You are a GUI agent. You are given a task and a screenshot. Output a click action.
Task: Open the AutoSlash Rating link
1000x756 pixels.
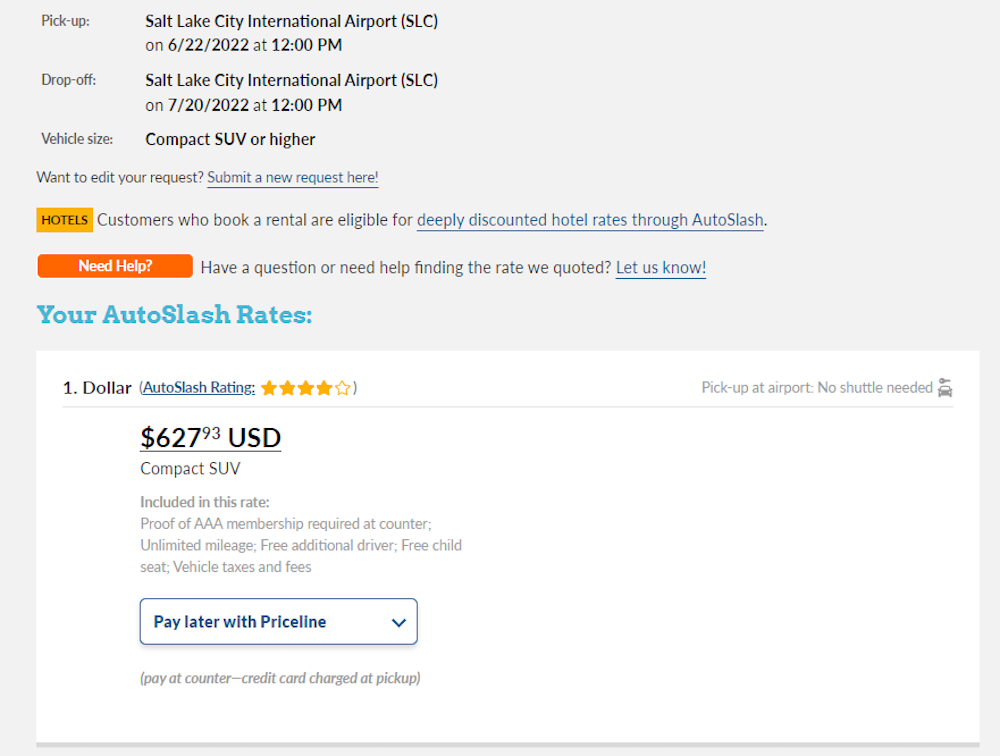199,388
